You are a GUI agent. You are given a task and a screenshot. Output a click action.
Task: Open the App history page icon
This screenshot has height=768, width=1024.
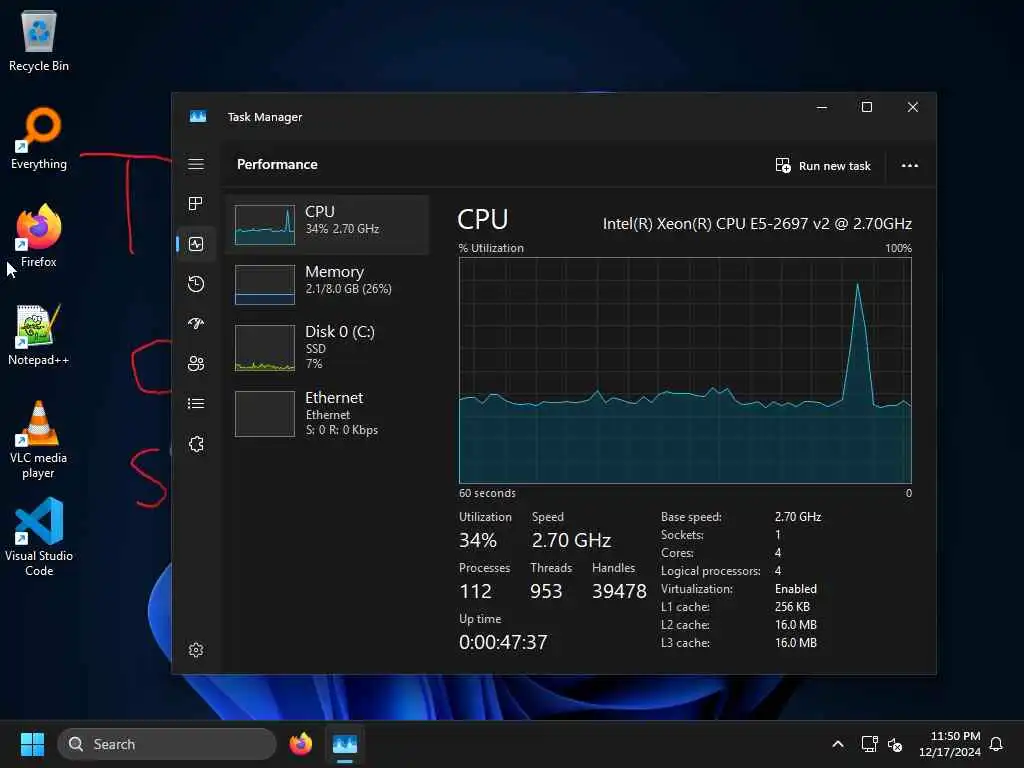click(196, 284)
